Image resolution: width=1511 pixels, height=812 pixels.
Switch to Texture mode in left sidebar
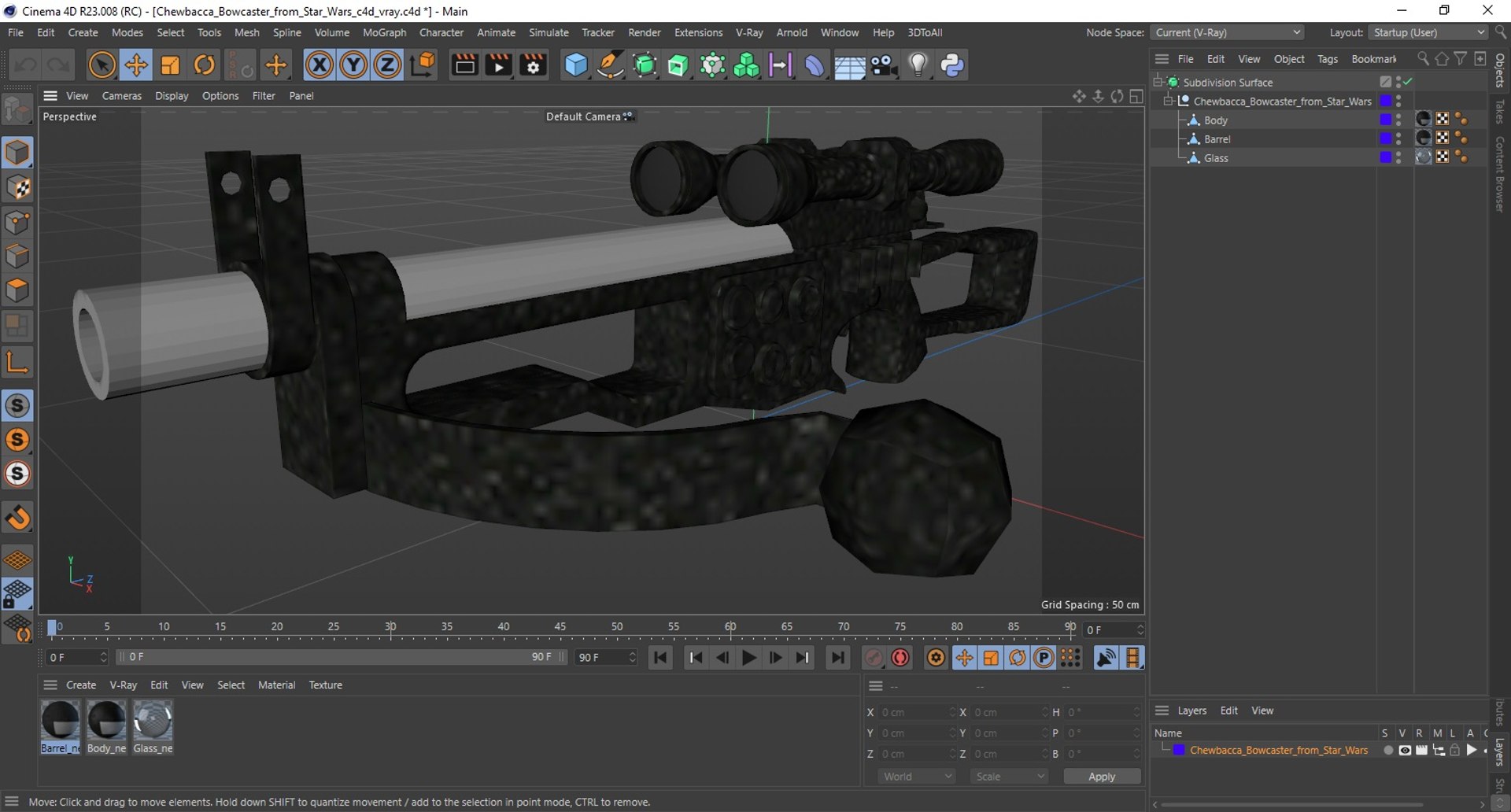[x=17, y=187]
